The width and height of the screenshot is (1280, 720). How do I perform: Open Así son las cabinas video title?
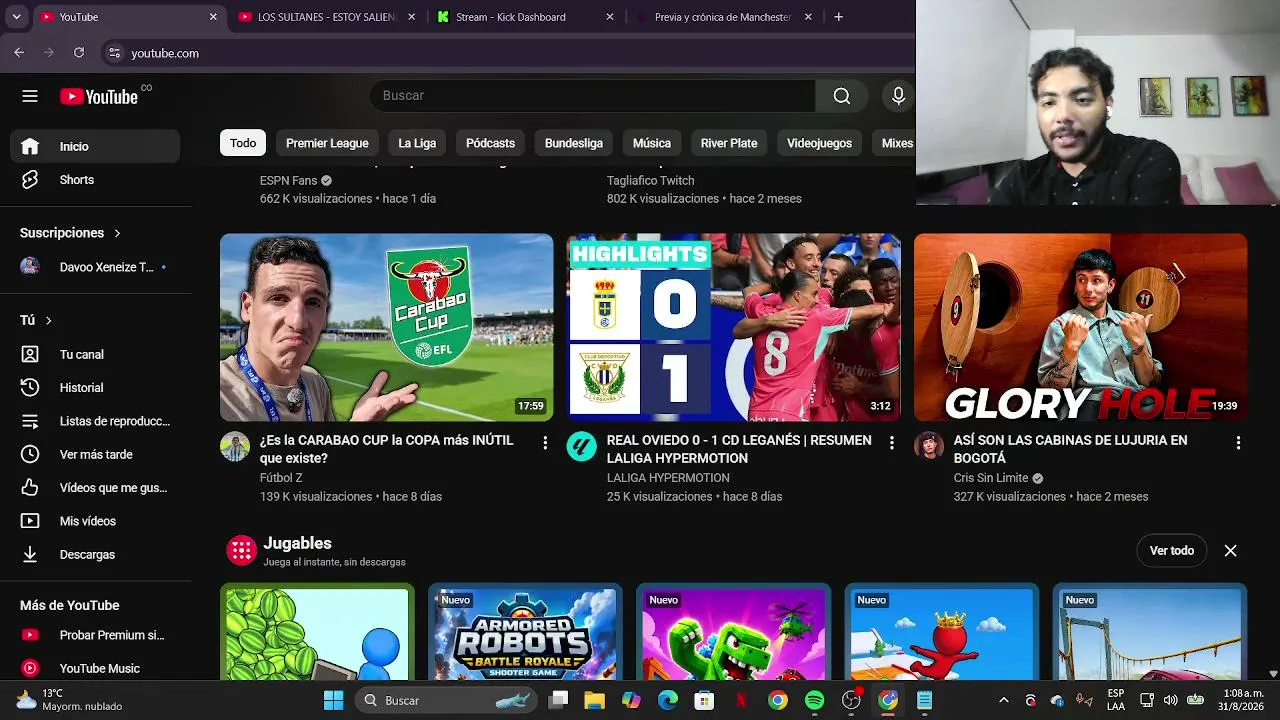click(x=1071, y=449)
